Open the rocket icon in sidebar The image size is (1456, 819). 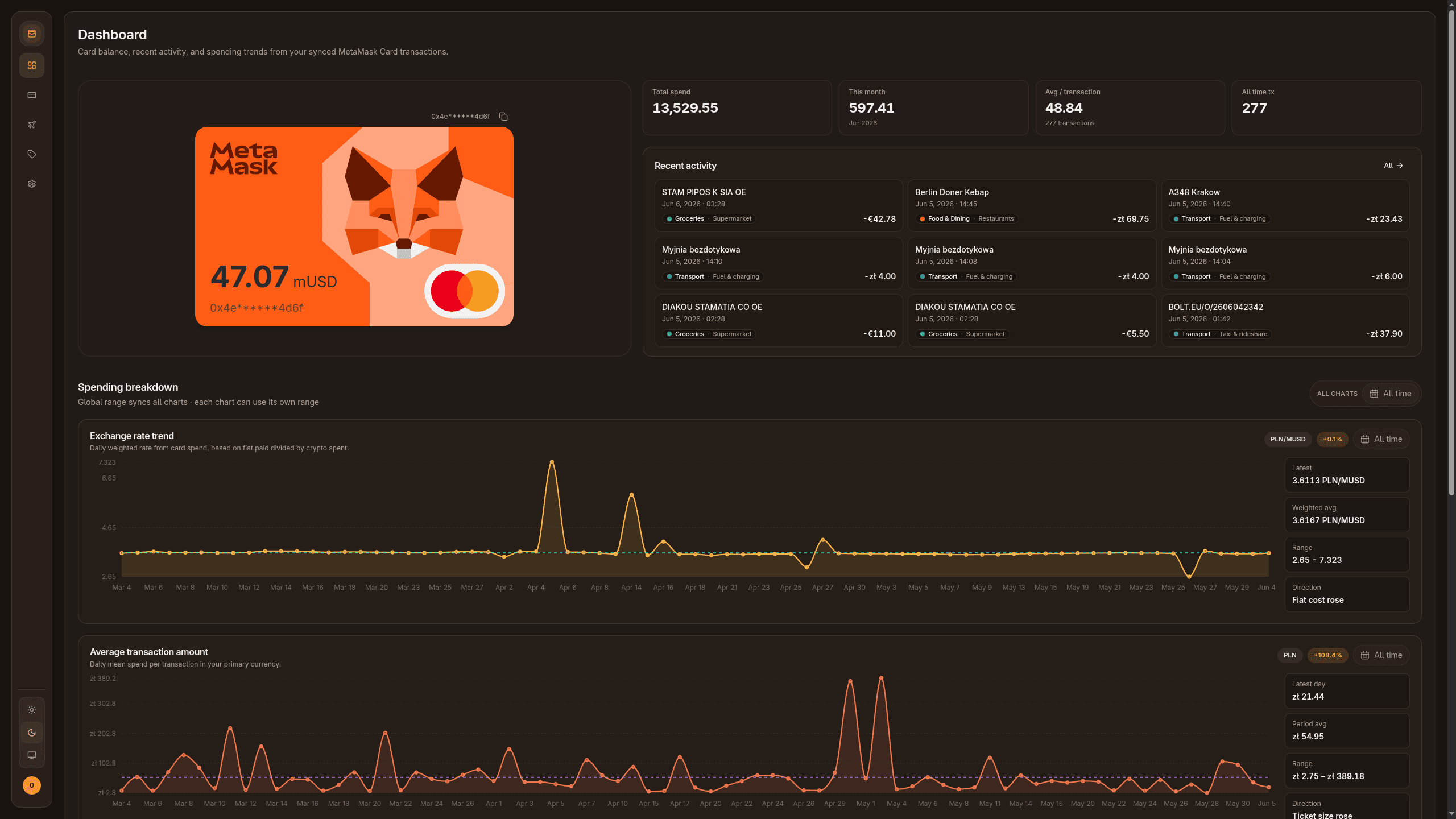coord(32,125)
